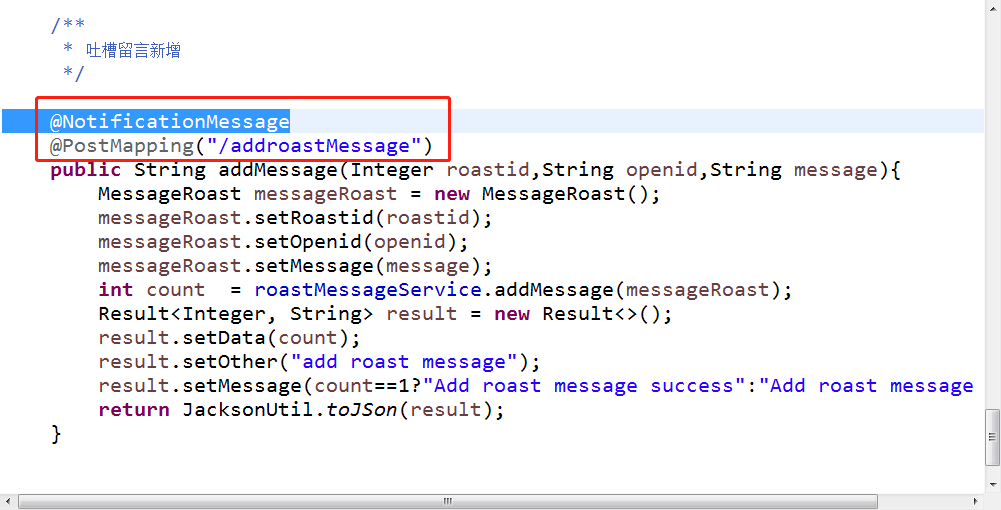The width and height of the screenshot is (1001, 510).
Task: Click the Chinese comment 吐槽留言新增
Action: [x=133, y=50]
